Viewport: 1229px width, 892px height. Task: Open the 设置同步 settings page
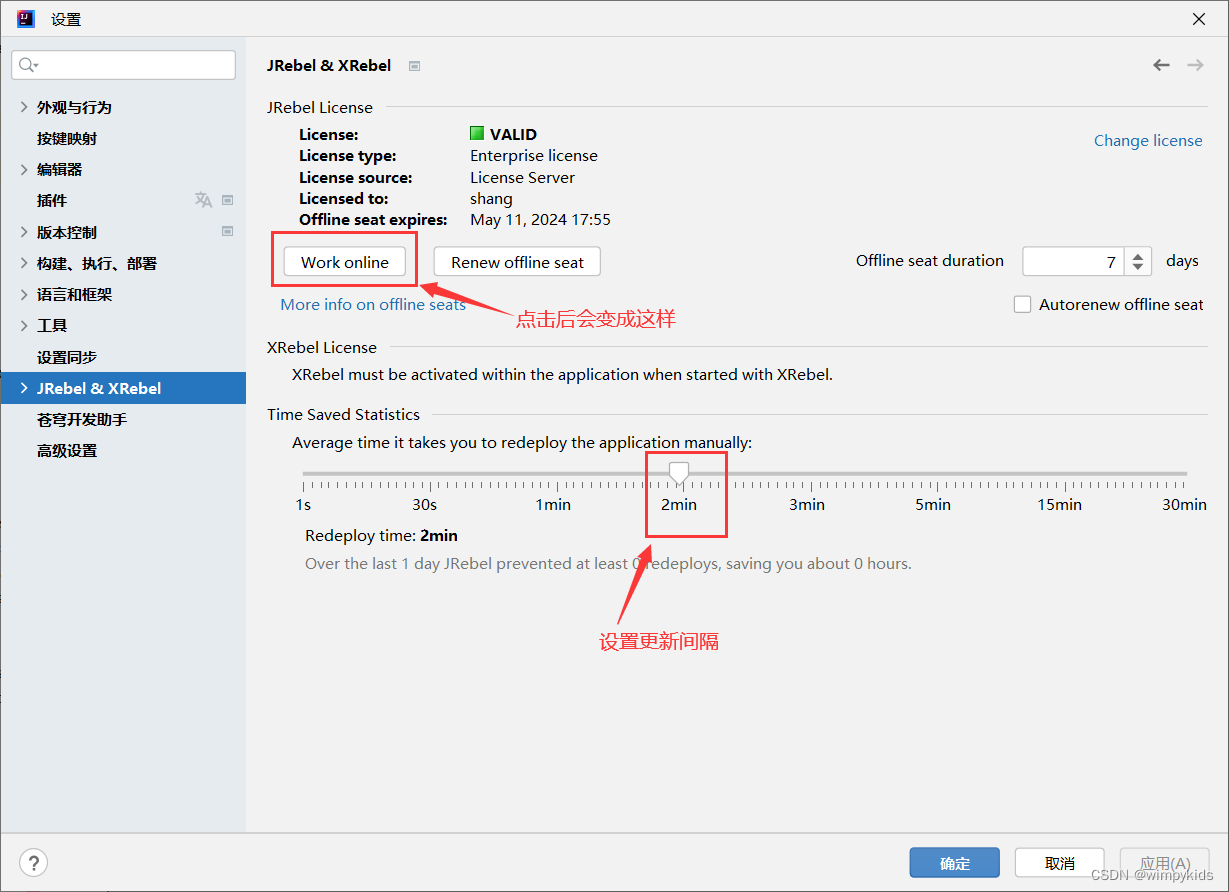coord(67,357)
